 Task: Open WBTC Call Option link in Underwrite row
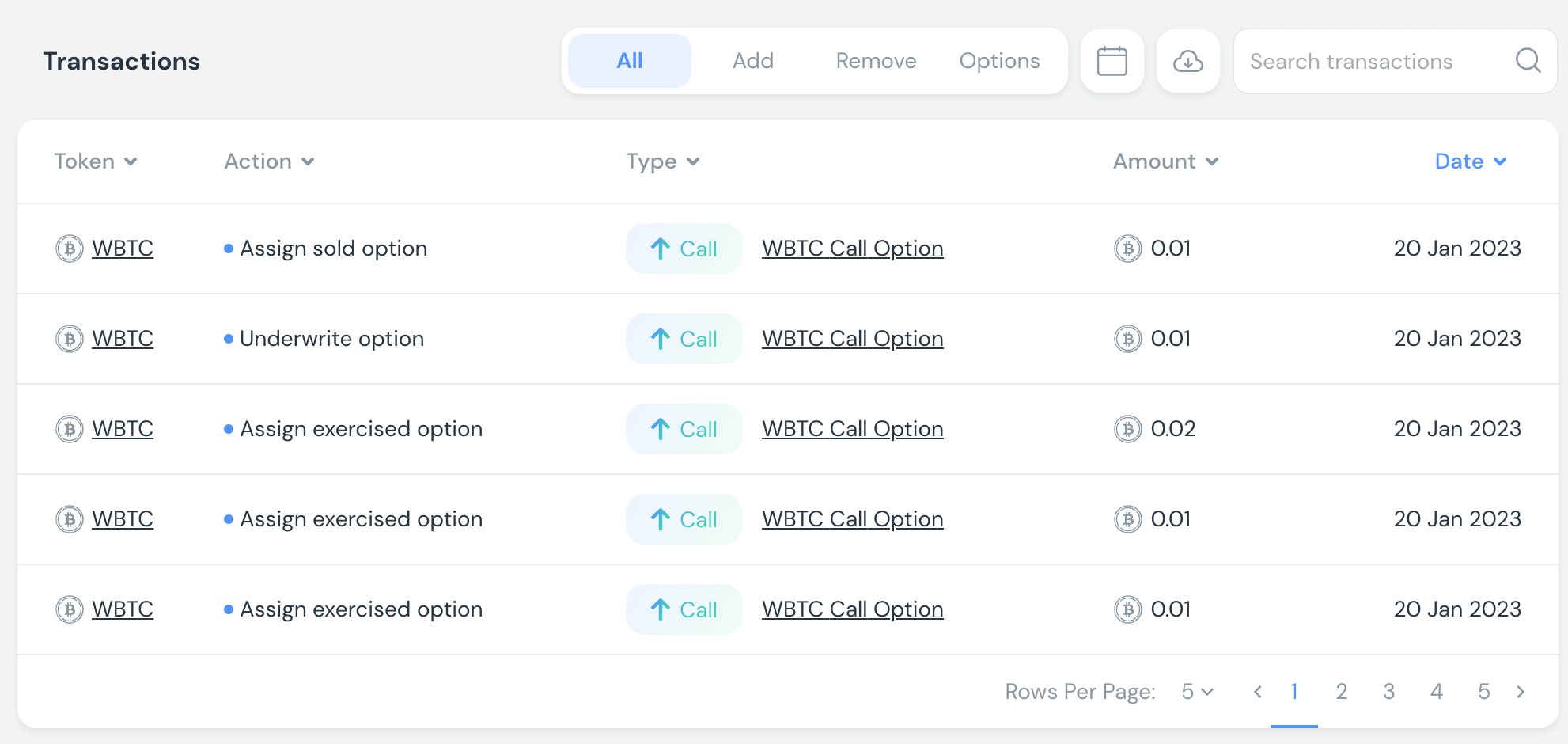click(853, 339)
